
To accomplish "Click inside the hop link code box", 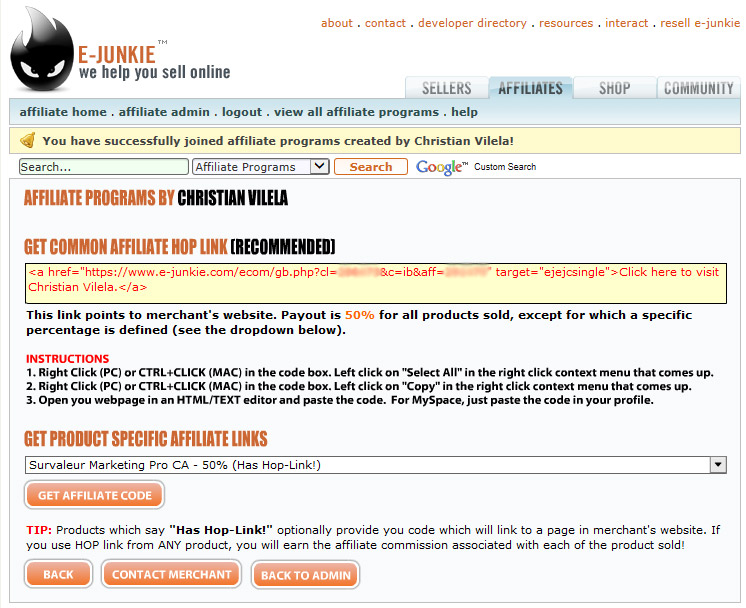I will pyautogui.click(x=376, y=284).
